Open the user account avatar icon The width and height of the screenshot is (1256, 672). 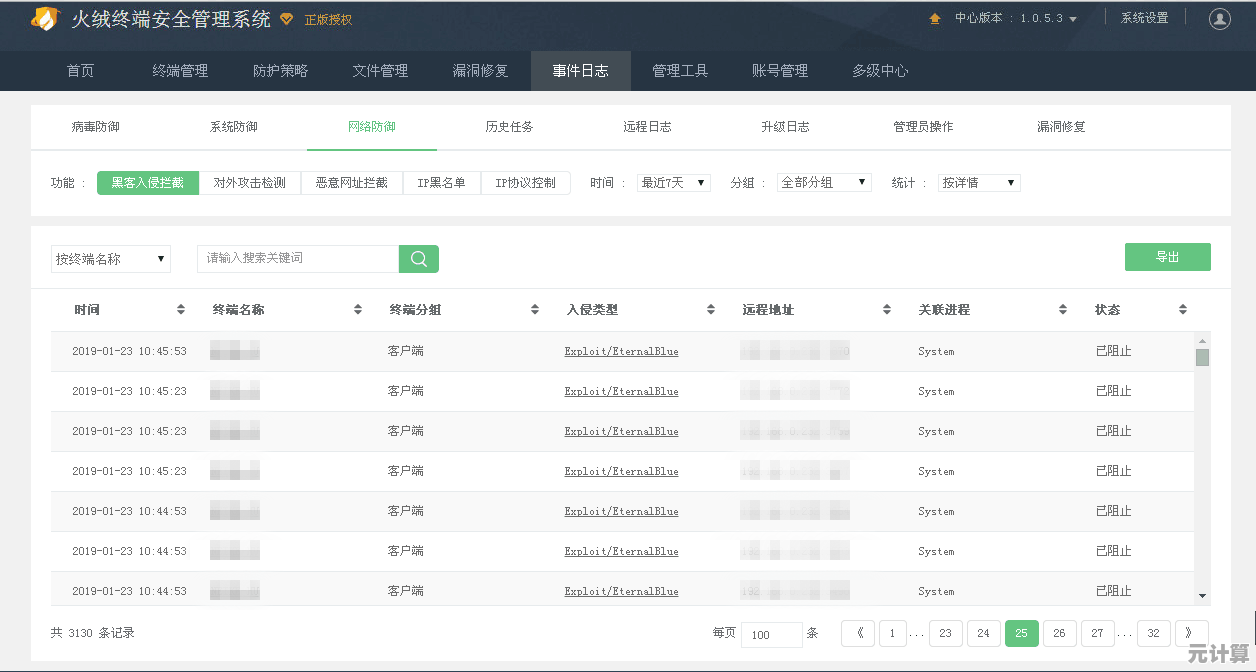point(1219,18)
